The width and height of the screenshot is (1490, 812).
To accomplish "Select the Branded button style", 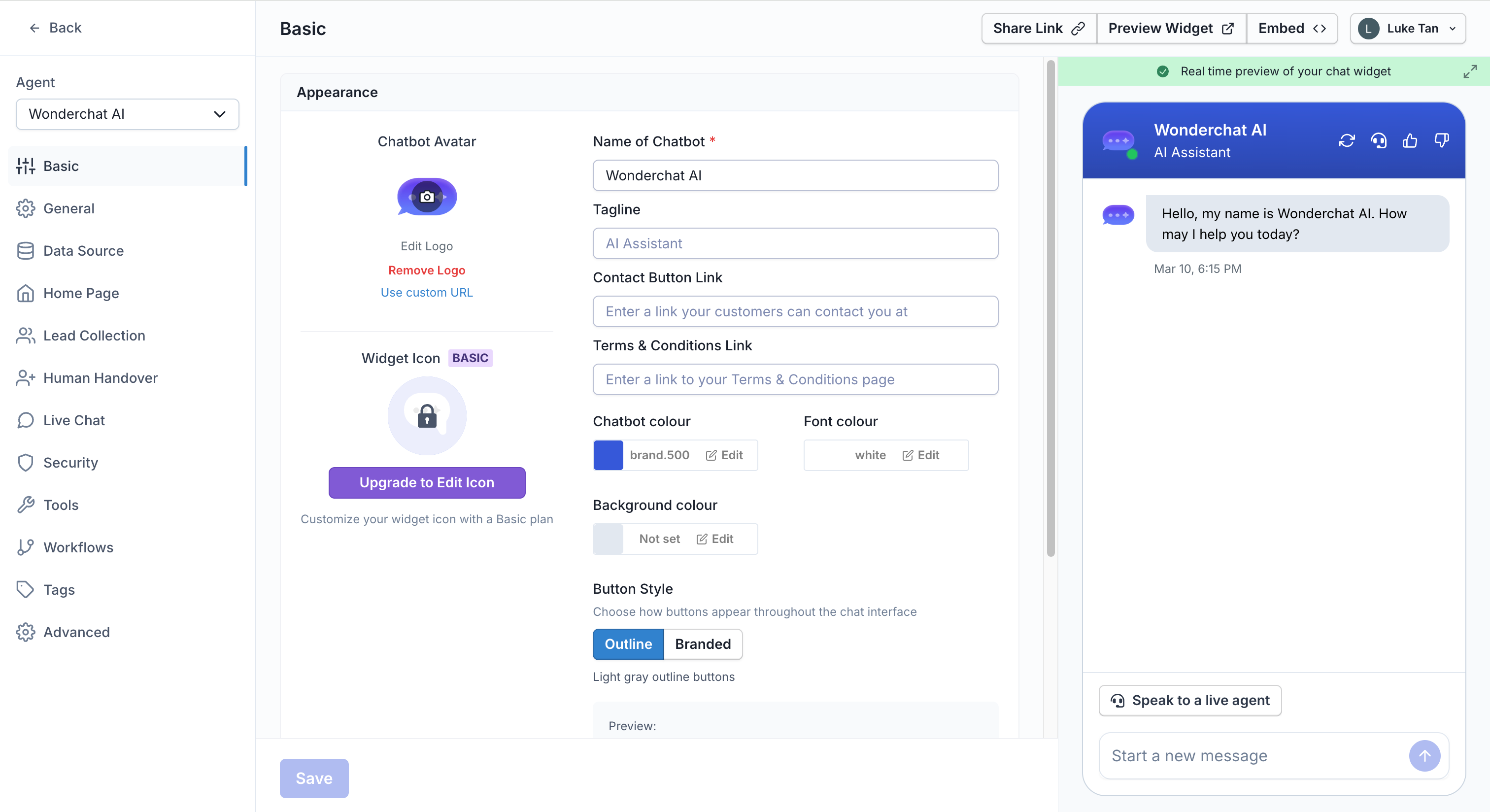I will (x=702, y=643).
